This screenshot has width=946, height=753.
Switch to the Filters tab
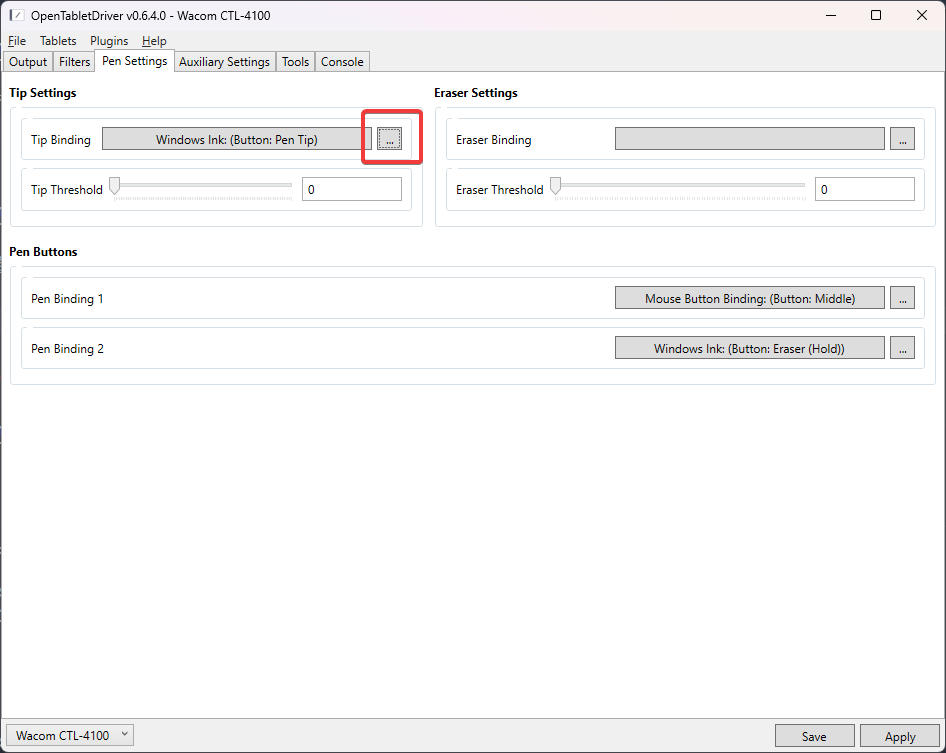click(x=73, y=61)
